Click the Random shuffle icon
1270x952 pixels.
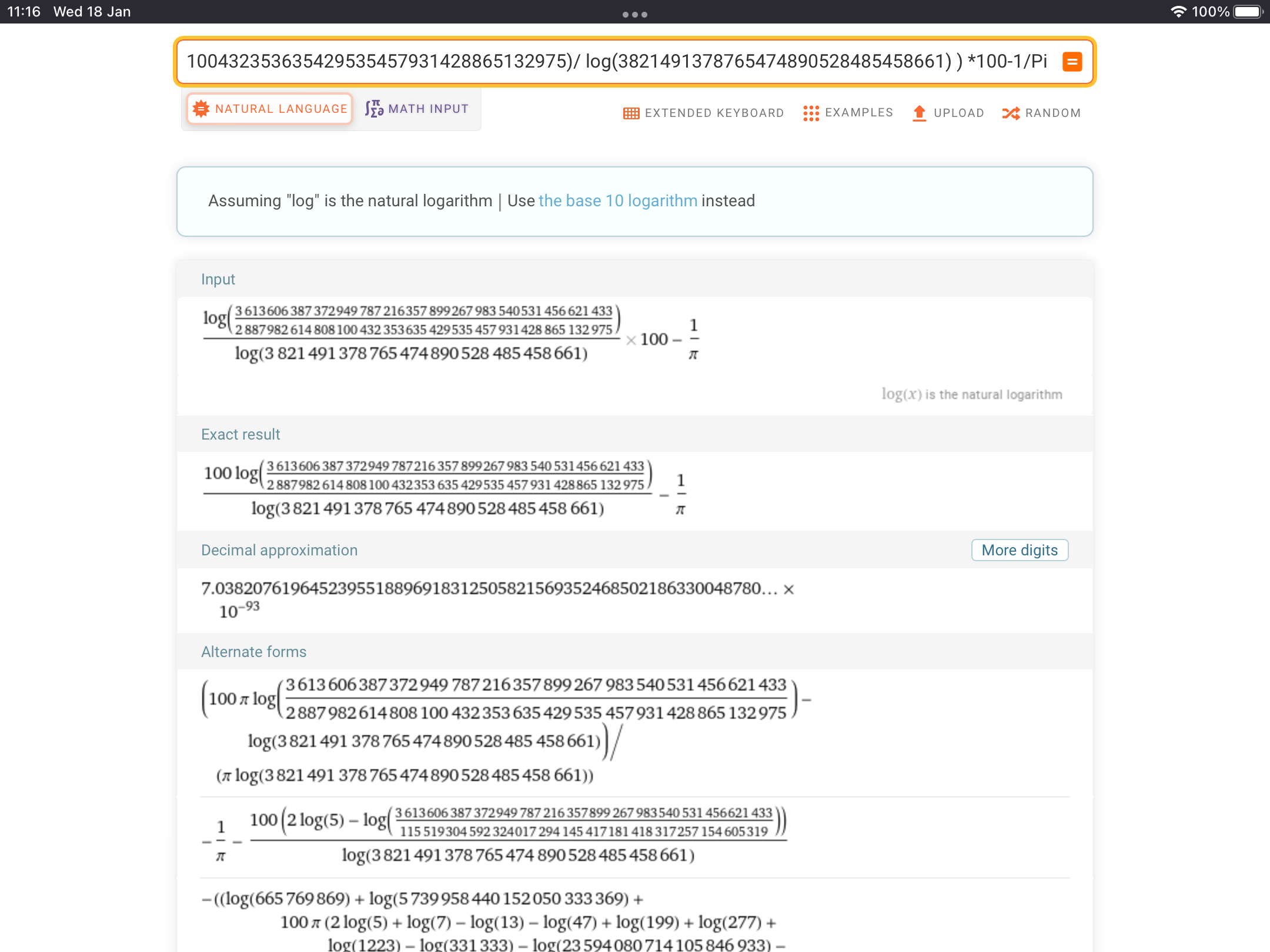pos(1011,113)
